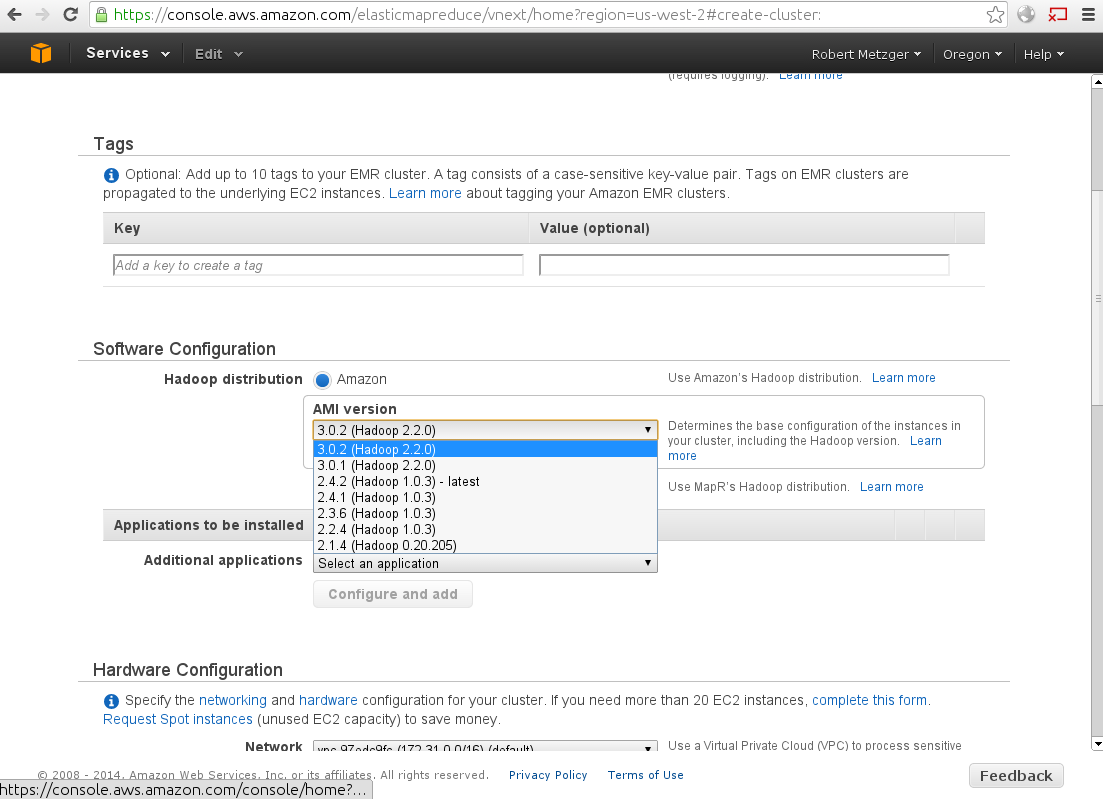Image resolution: width=1103 pixels, height=799 pixels.
Task: Click the tag Value input field
Action: [x=744, y=265]
